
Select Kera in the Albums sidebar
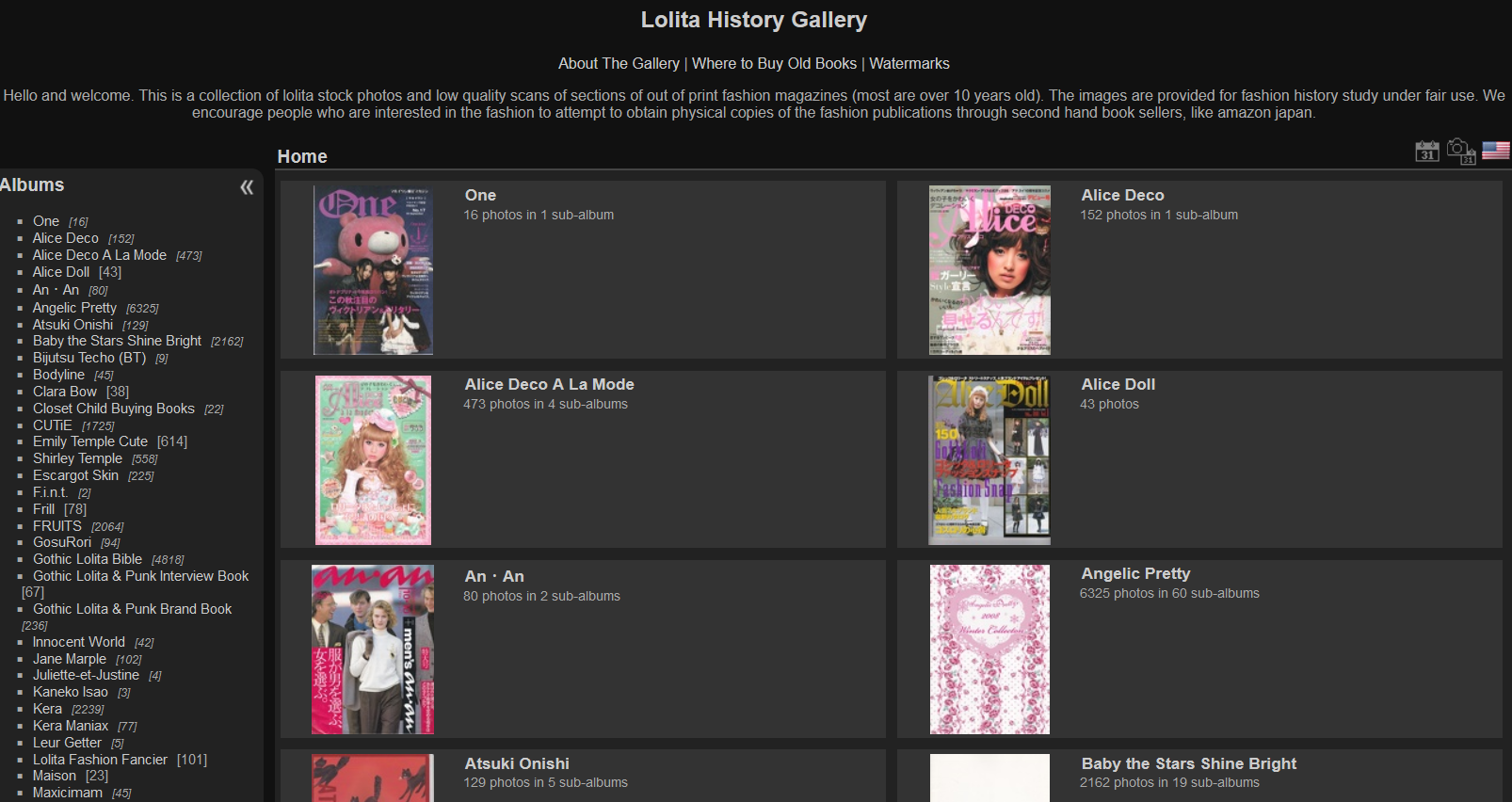point(47,709)
